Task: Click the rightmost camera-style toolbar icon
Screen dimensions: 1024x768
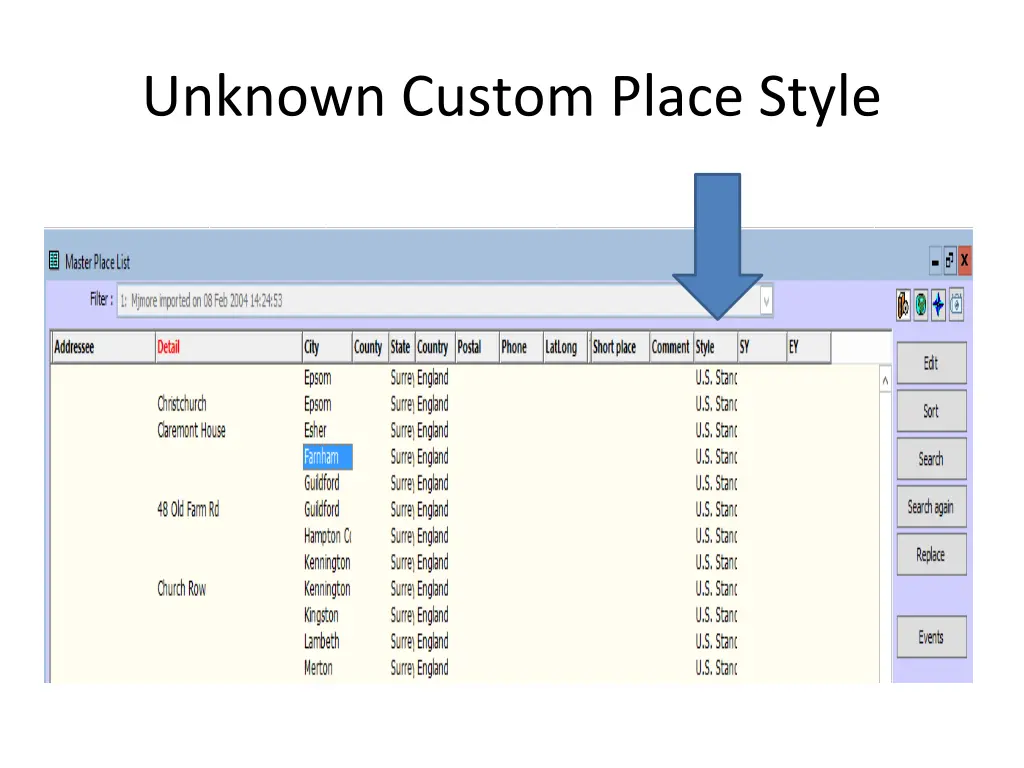Action: [956, 304]
